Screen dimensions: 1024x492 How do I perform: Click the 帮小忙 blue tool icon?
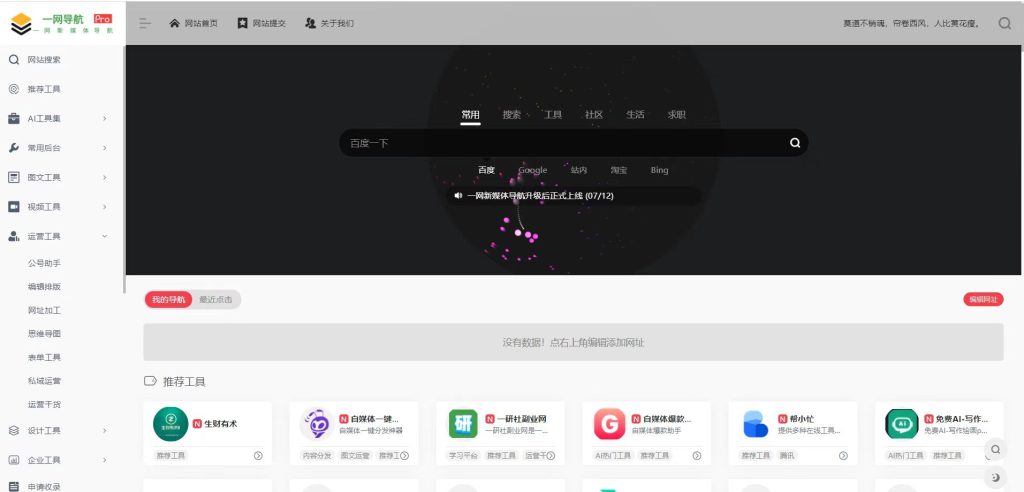(x=756, y=424)
